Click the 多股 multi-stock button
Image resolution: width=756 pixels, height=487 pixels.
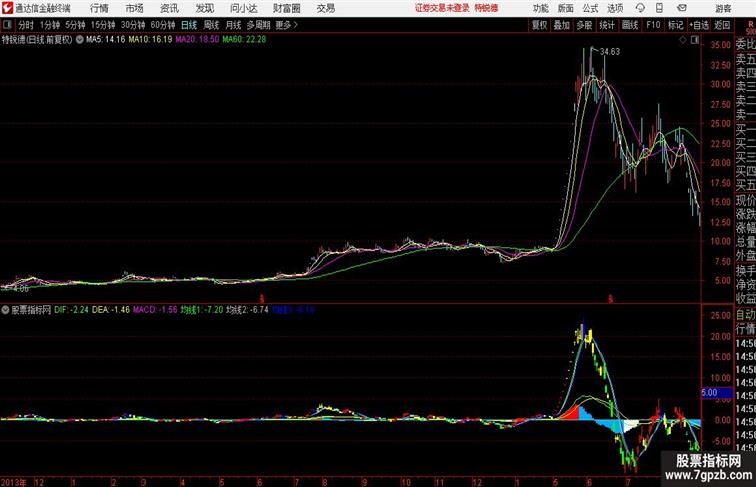tap(584, 25)
